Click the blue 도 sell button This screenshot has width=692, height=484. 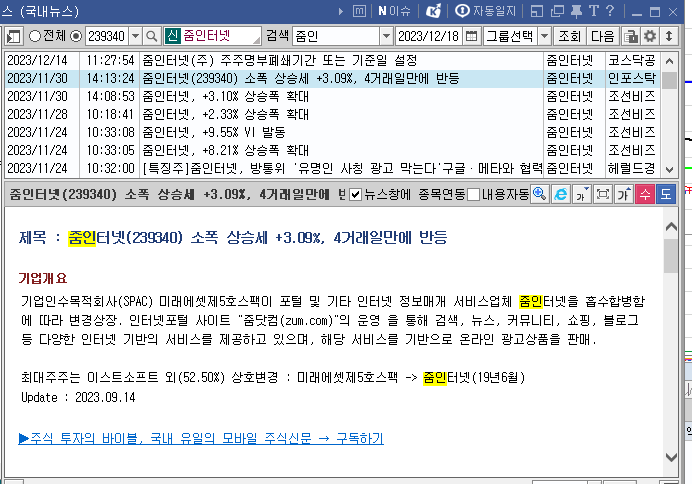point(666,194)
